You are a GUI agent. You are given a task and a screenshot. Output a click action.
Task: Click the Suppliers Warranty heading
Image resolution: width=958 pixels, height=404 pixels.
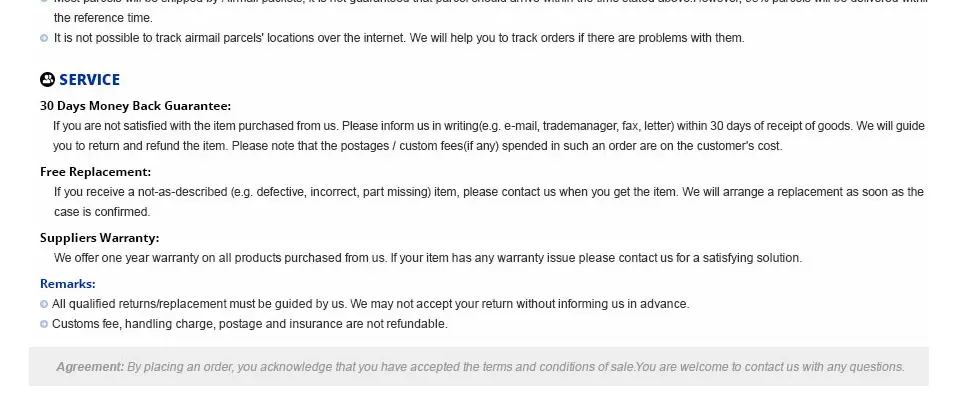[100, 238]
